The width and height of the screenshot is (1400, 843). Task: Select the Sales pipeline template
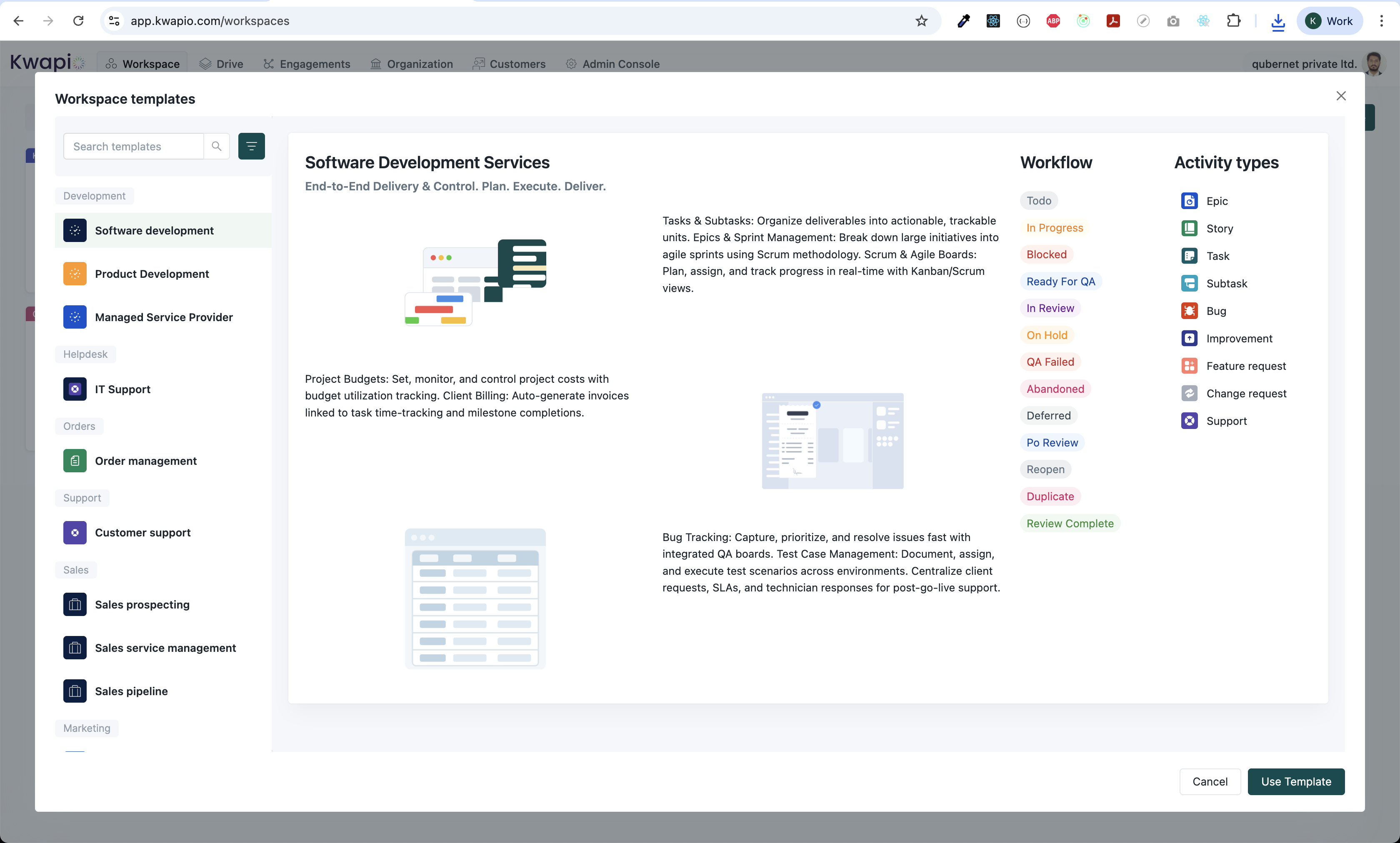pyautogui.click(x=131, y=691)
